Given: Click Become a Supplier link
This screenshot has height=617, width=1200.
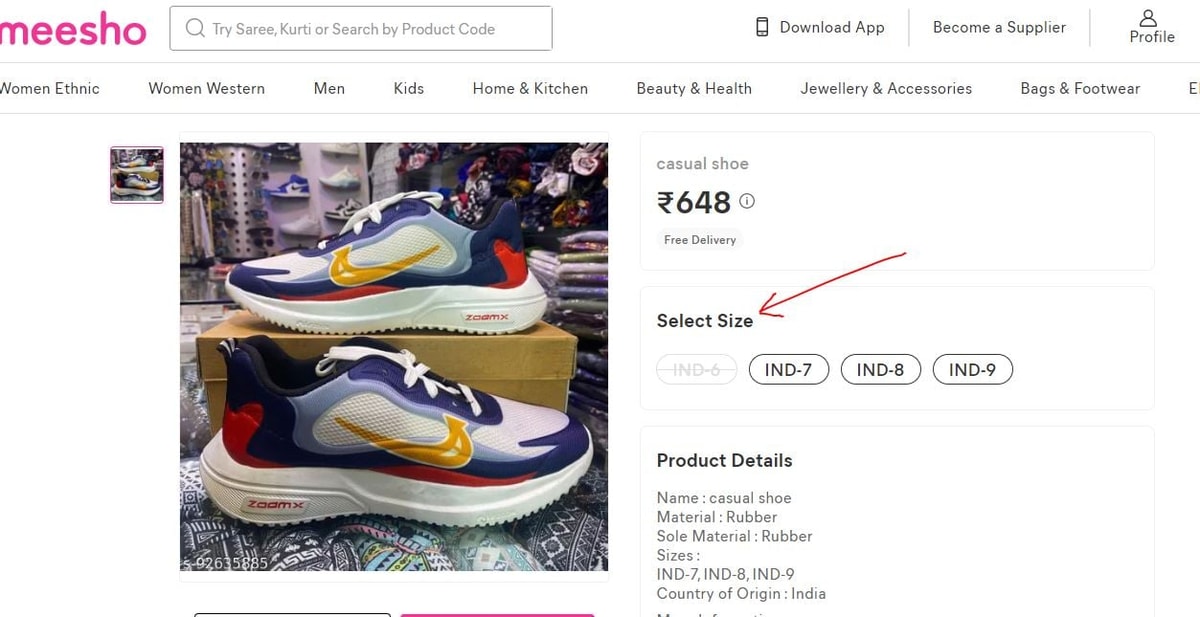Looking at the screenshot, I should [x=999, y=27].
